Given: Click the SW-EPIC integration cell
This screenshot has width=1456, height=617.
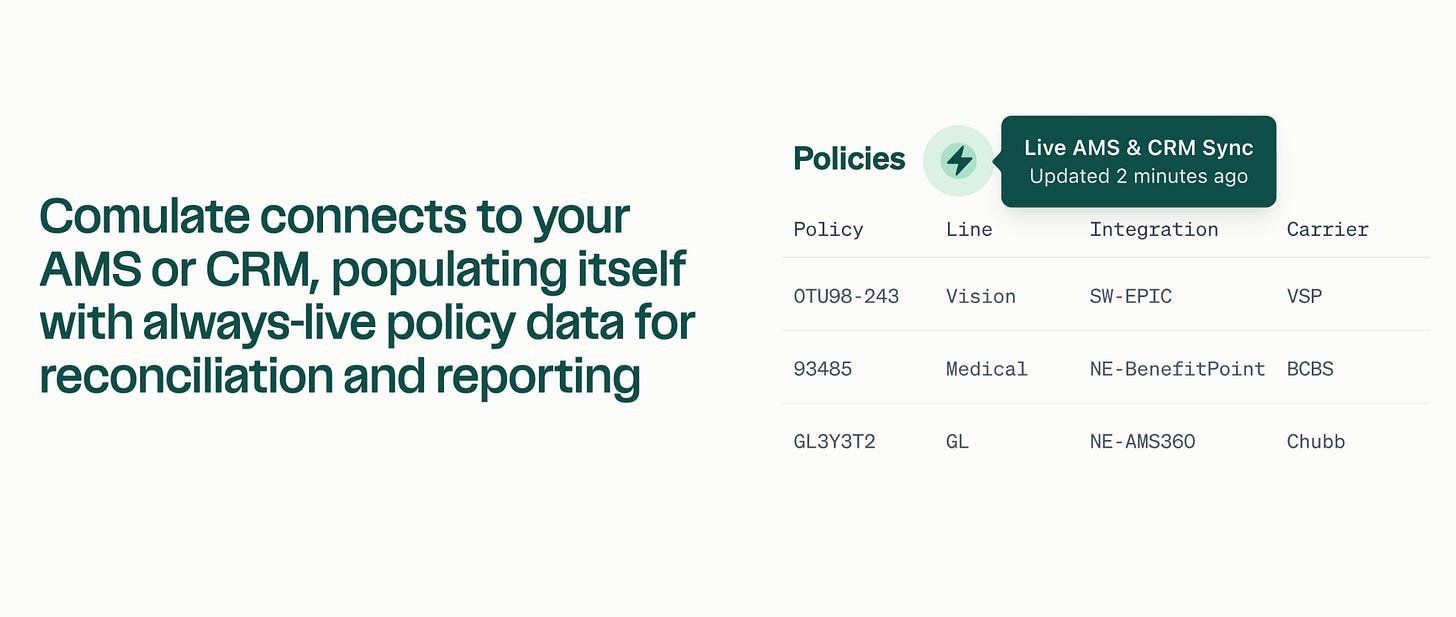Looking at the screenshot, I should (1131, 296).
